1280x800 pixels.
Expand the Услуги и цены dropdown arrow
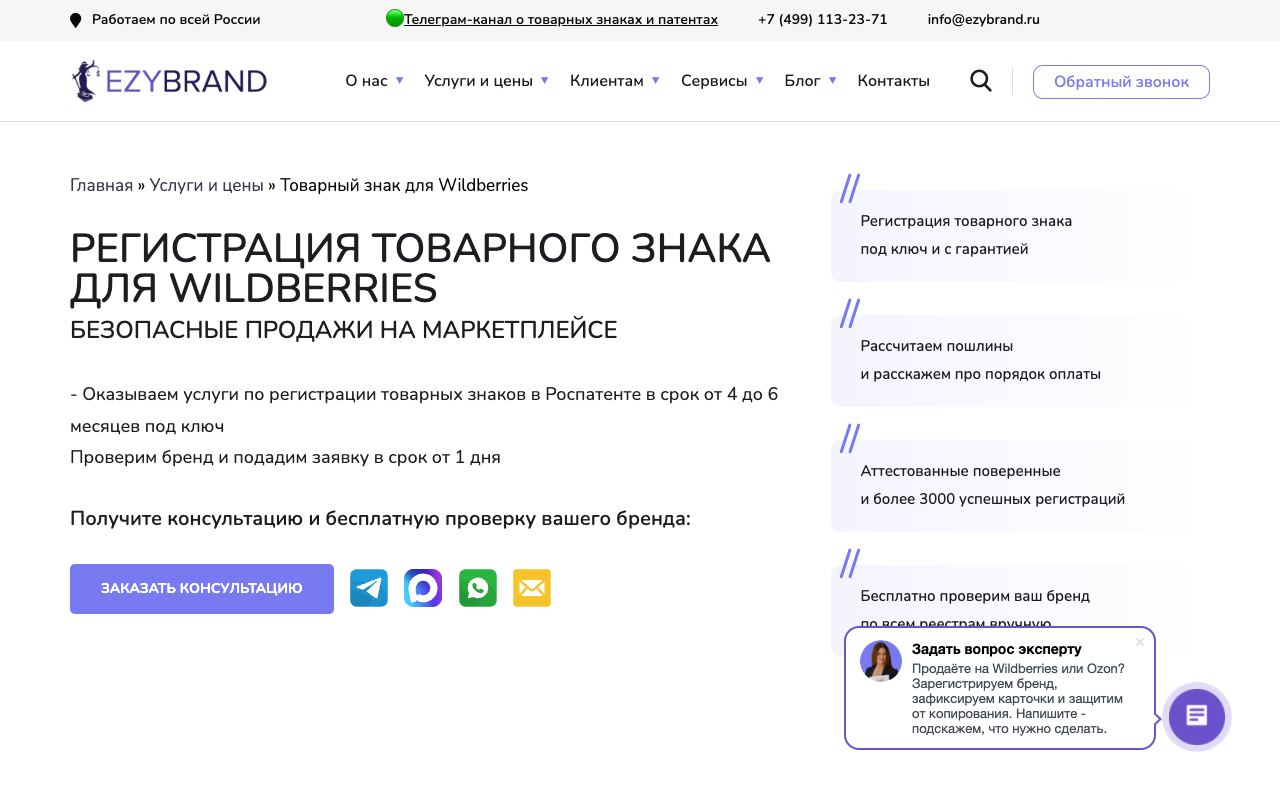(544, 80)
